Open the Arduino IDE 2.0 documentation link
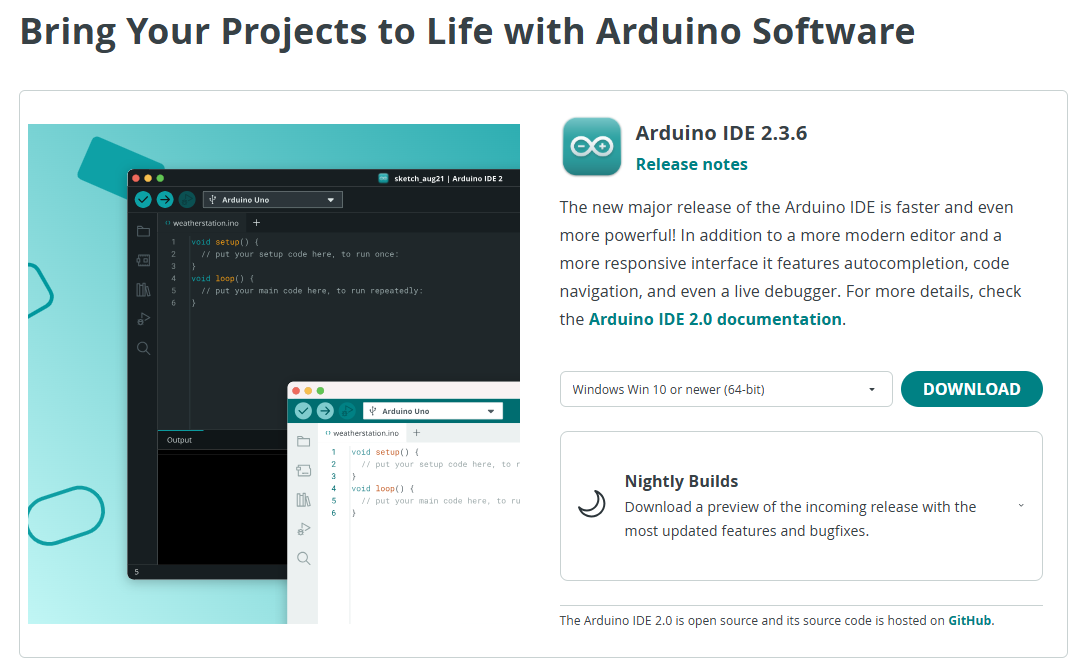Viewport: 1090px width, 669px height. pos(714,319)
